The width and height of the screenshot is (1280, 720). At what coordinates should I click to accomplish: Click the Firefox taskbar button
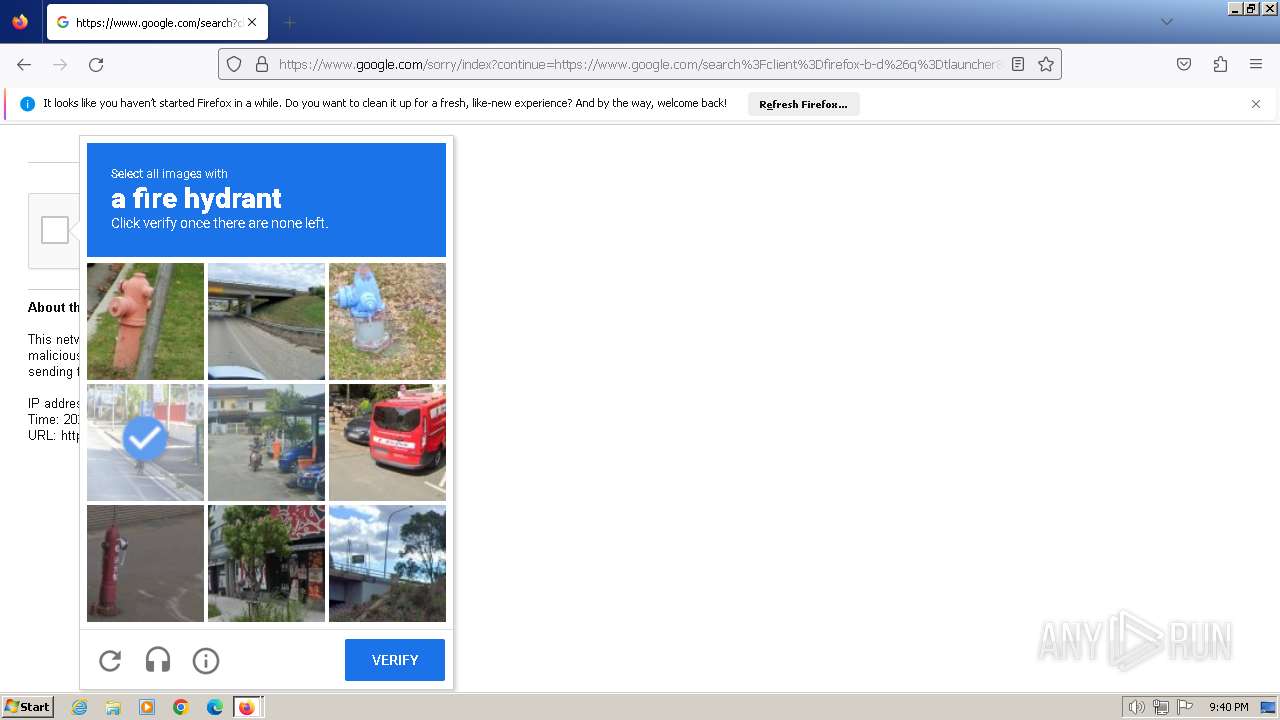[x=247, y=707]
